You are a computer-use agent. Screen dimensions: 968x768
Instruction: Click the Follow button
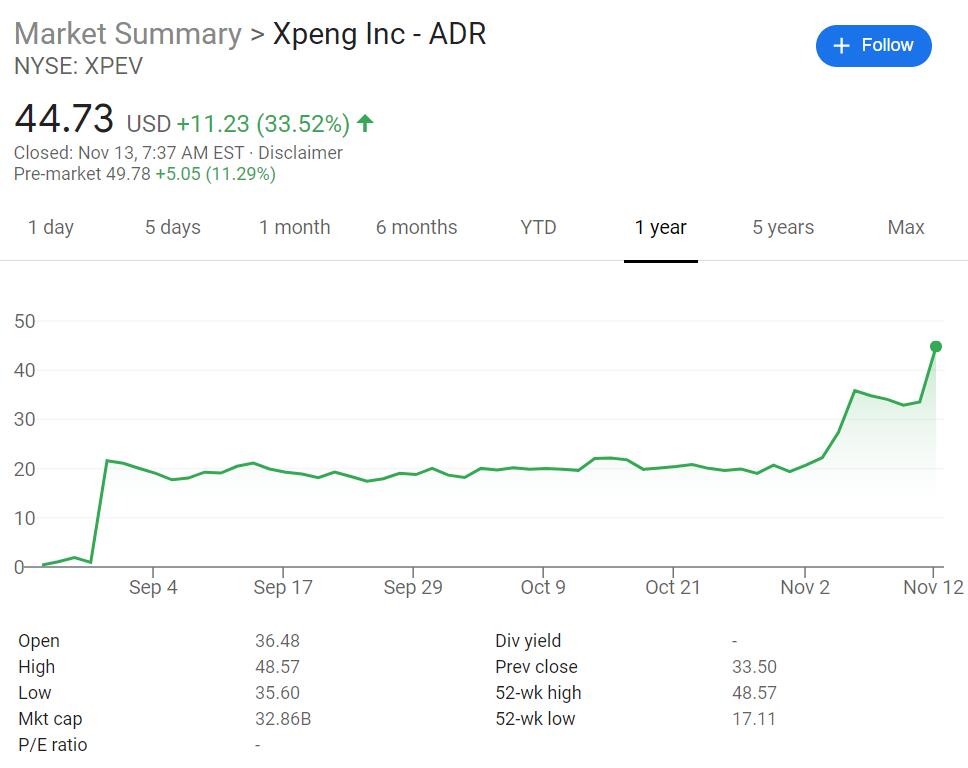pos(874,45)
